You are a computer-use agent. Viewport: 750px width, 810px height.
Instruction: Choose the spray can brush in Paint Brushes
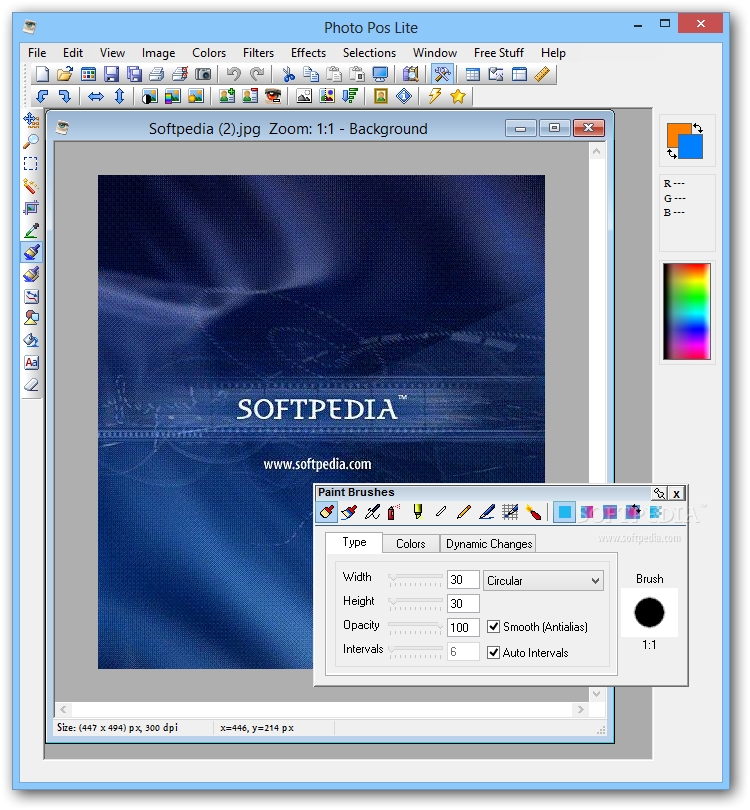[x=394, y=512]
